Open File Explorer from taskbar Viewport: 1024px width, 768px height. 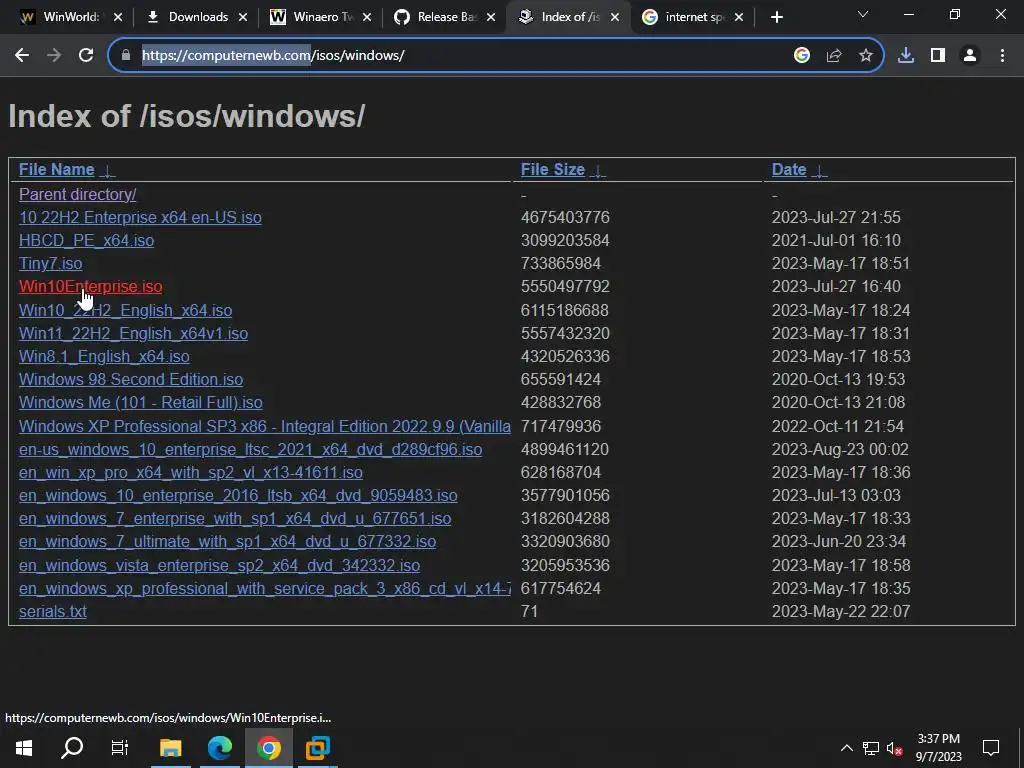point(170,748)
